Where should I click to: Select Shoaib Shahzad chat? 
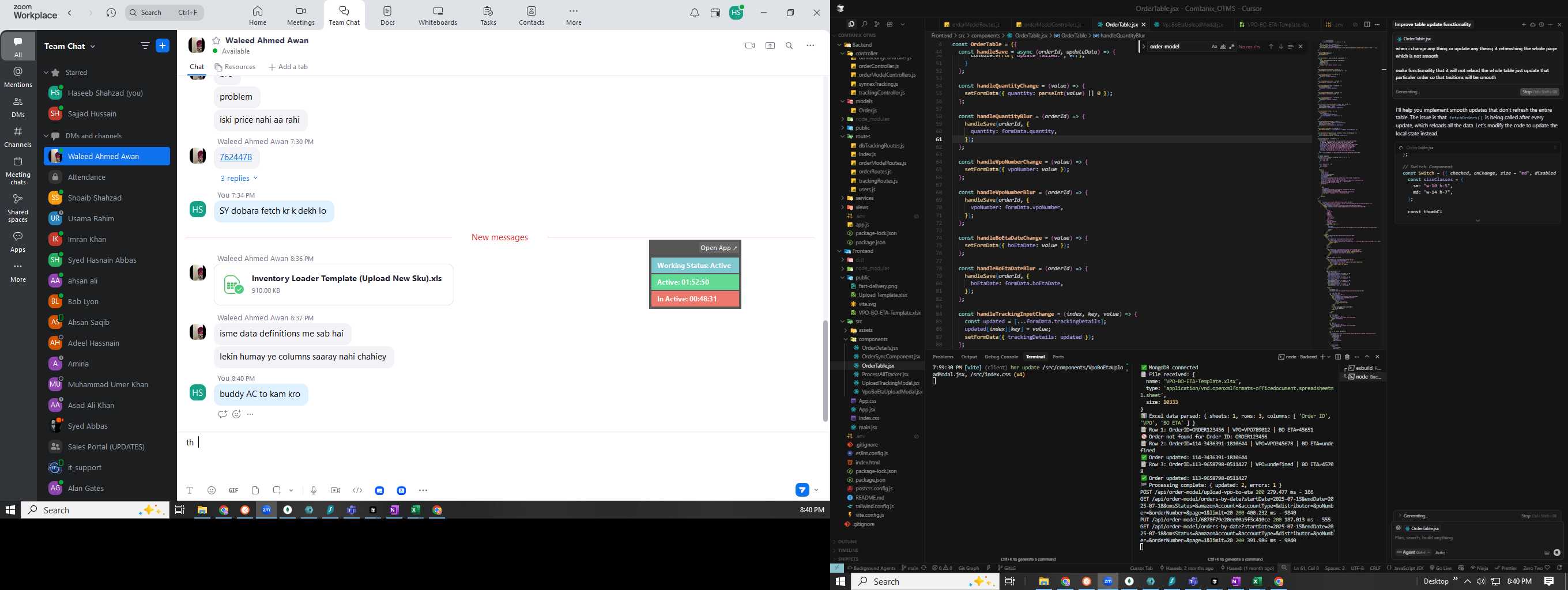point(107,198)
